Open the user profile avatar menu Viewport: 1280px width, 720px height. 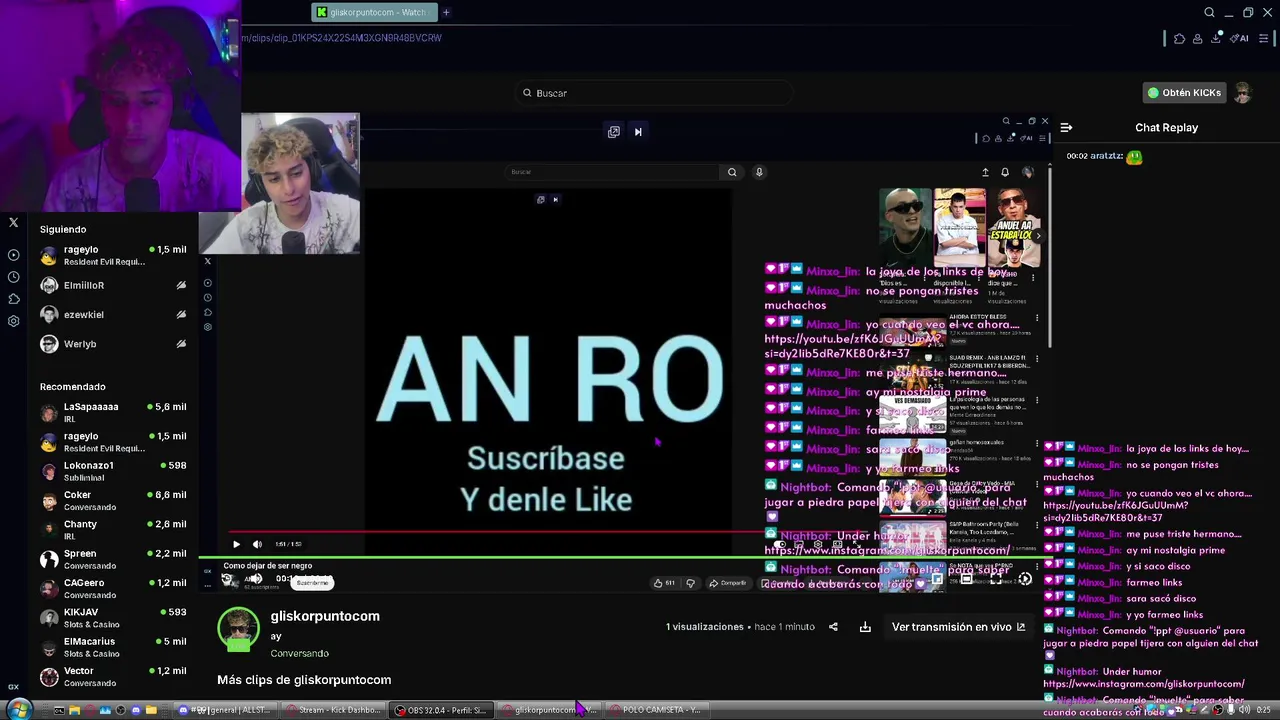tap(1243, 93)
